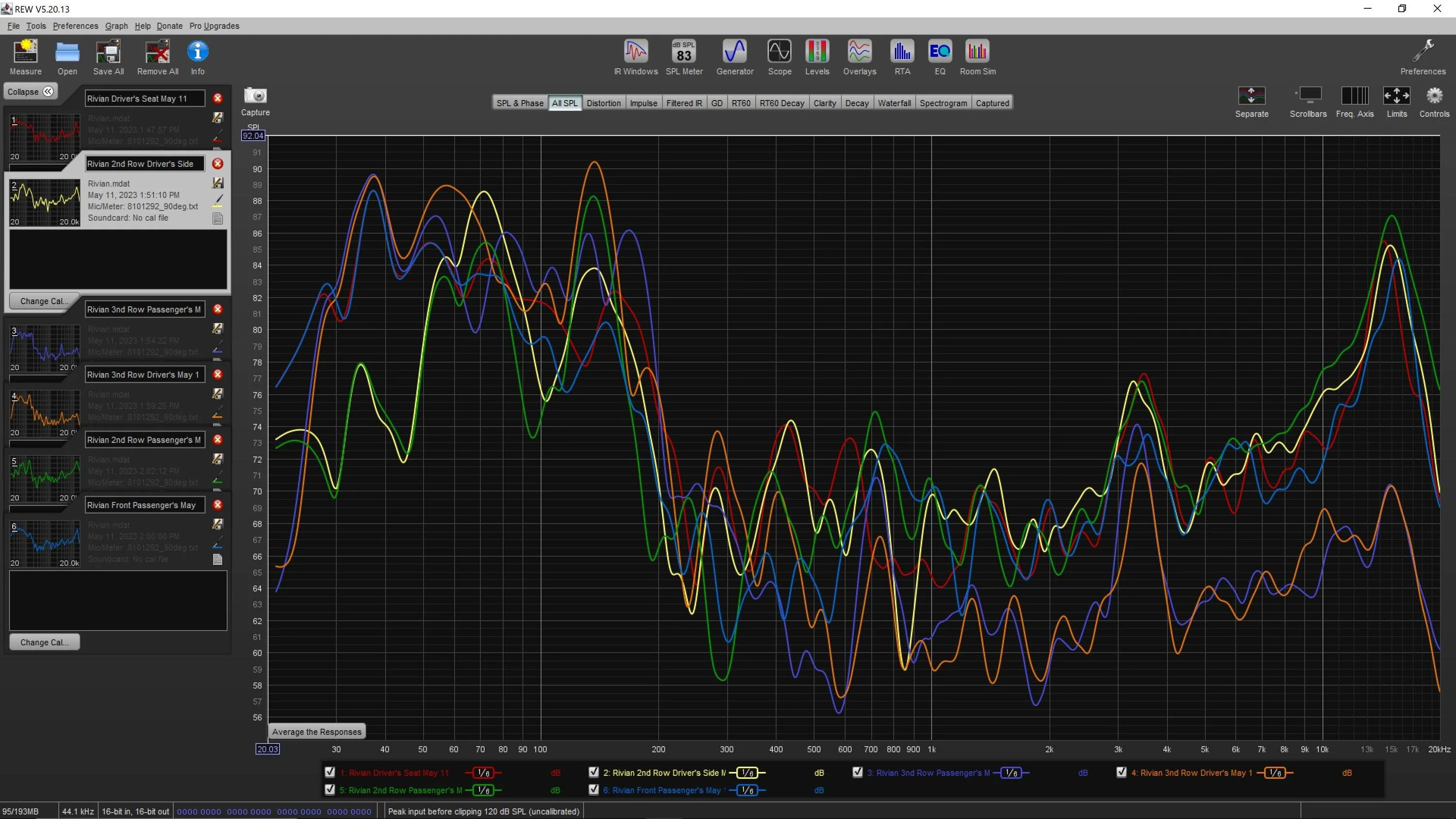
Task: Remove Rivian 3nd Row Driver's measurement
Action: coord(217,375)
